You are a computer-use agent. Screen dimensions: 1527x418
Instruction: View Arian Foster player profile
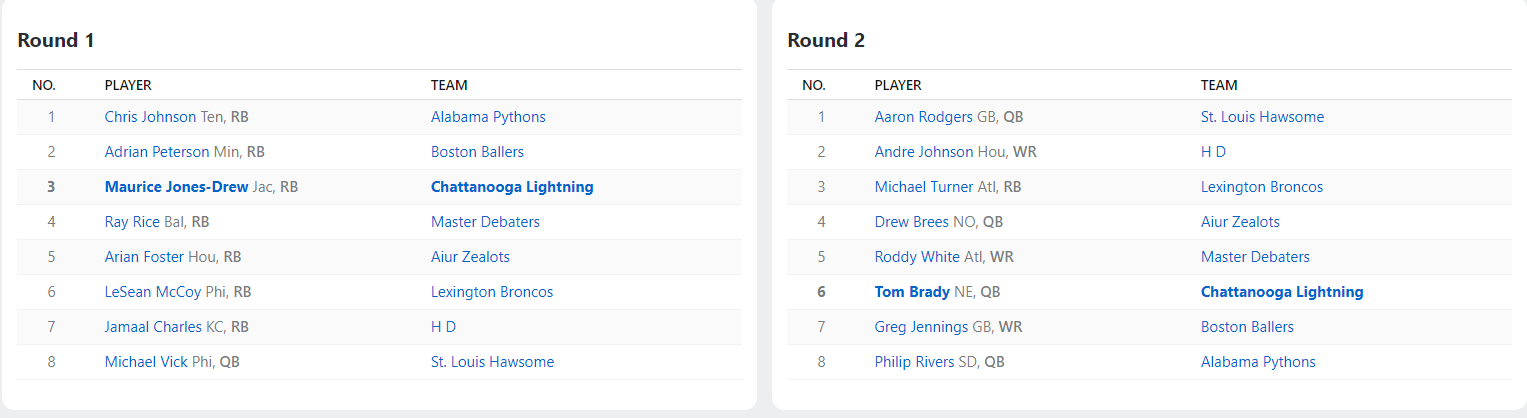(x=144, y=257)
